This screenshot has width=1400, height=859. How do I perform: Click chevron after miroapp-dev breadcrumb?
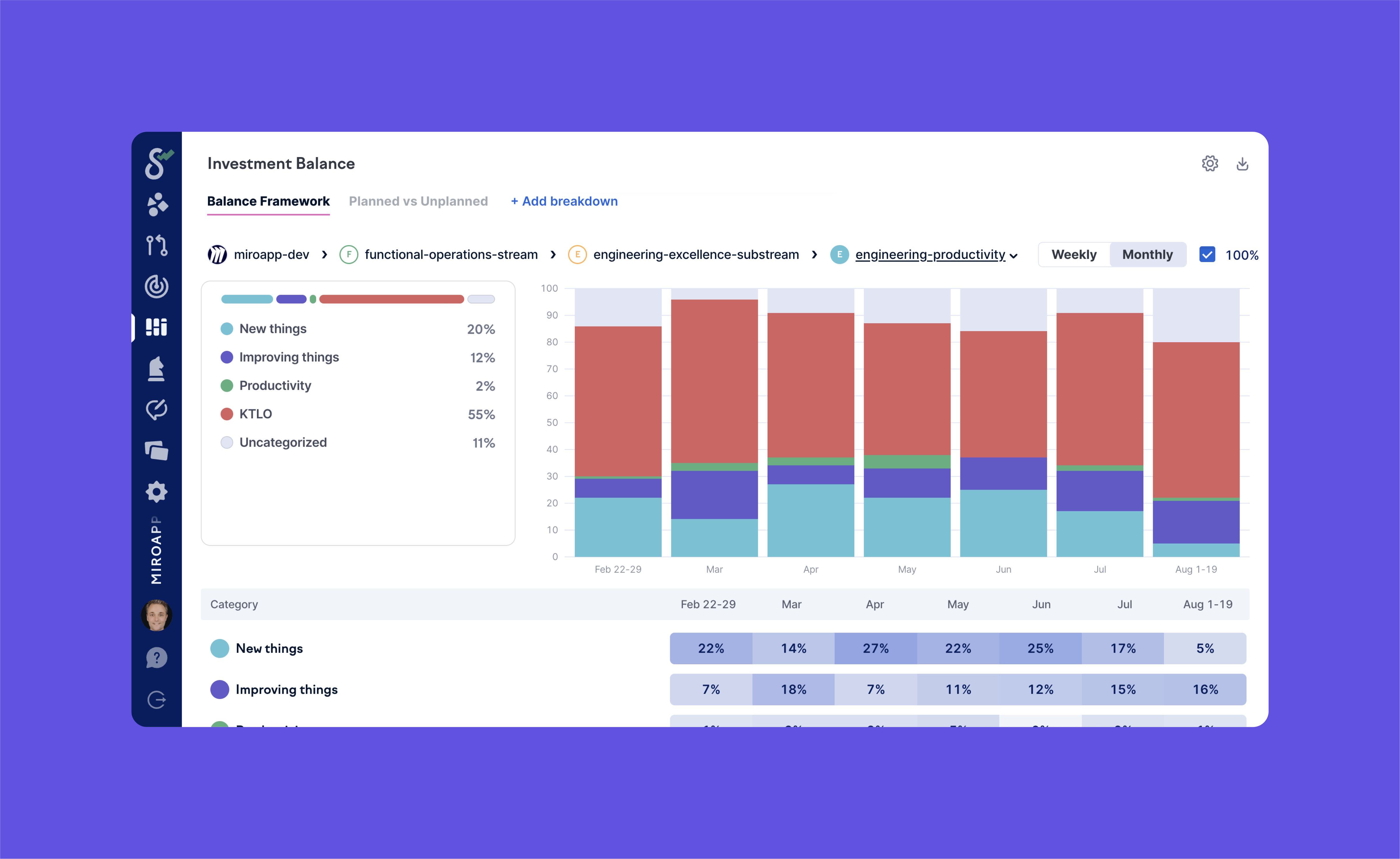click(x=325, y=254)
